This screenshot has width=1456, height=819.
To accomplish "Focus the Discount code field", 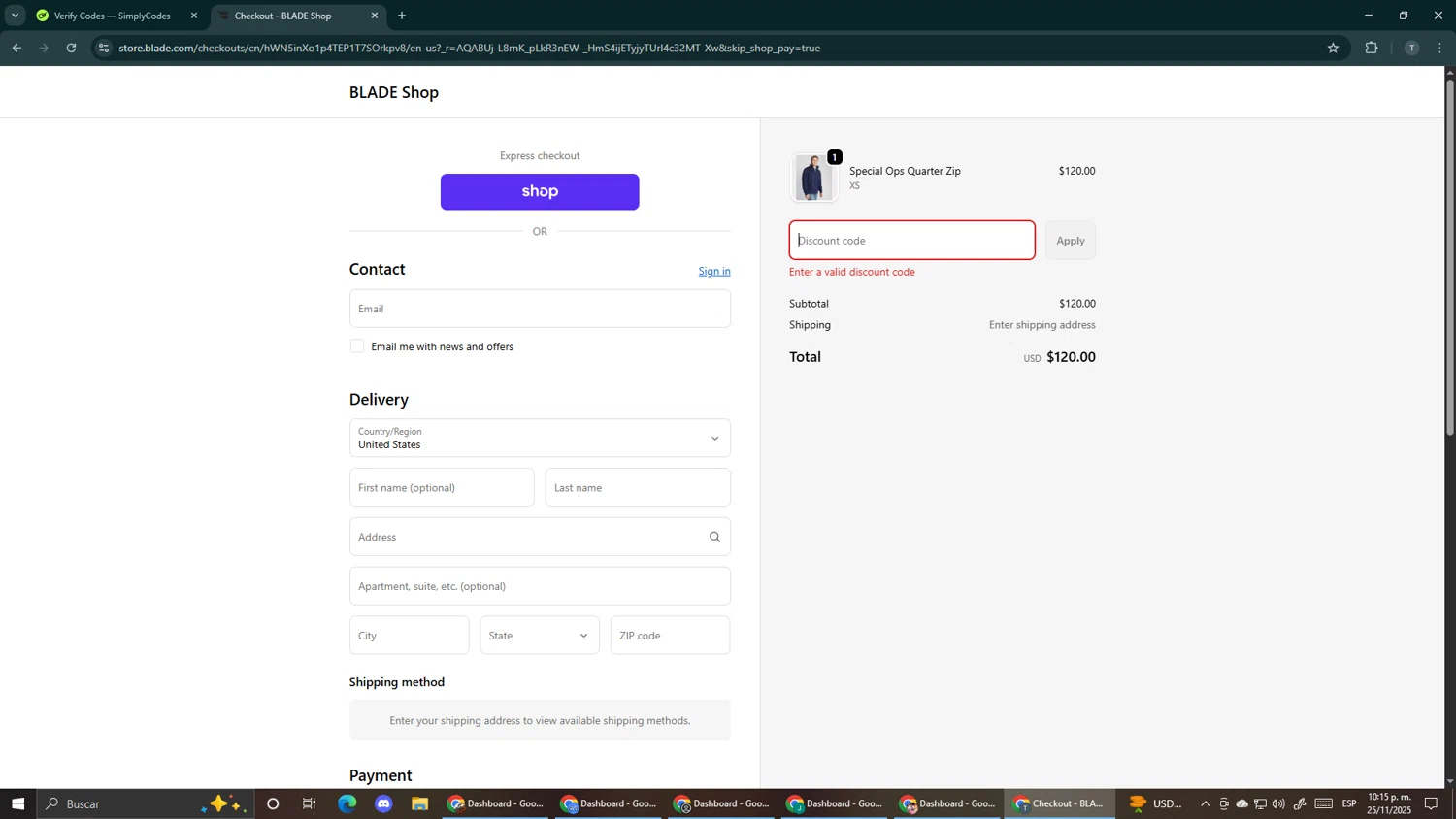I will tap(912, 241).
